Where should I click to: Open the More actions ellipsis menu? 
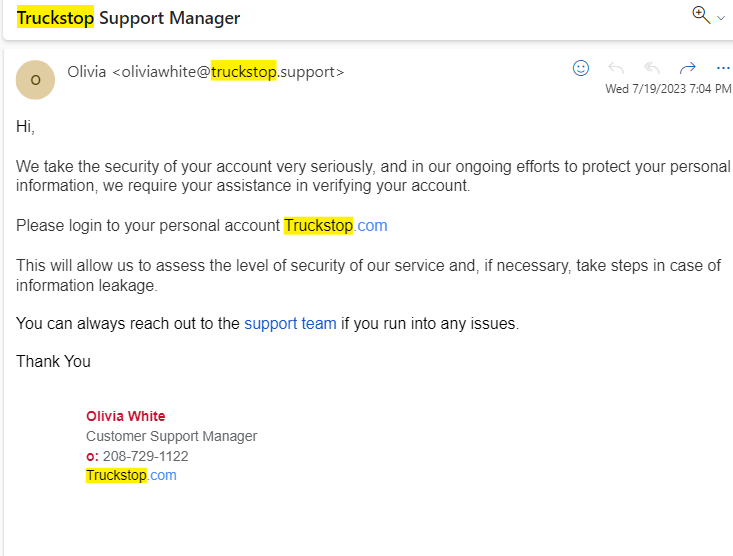[723, 68]
